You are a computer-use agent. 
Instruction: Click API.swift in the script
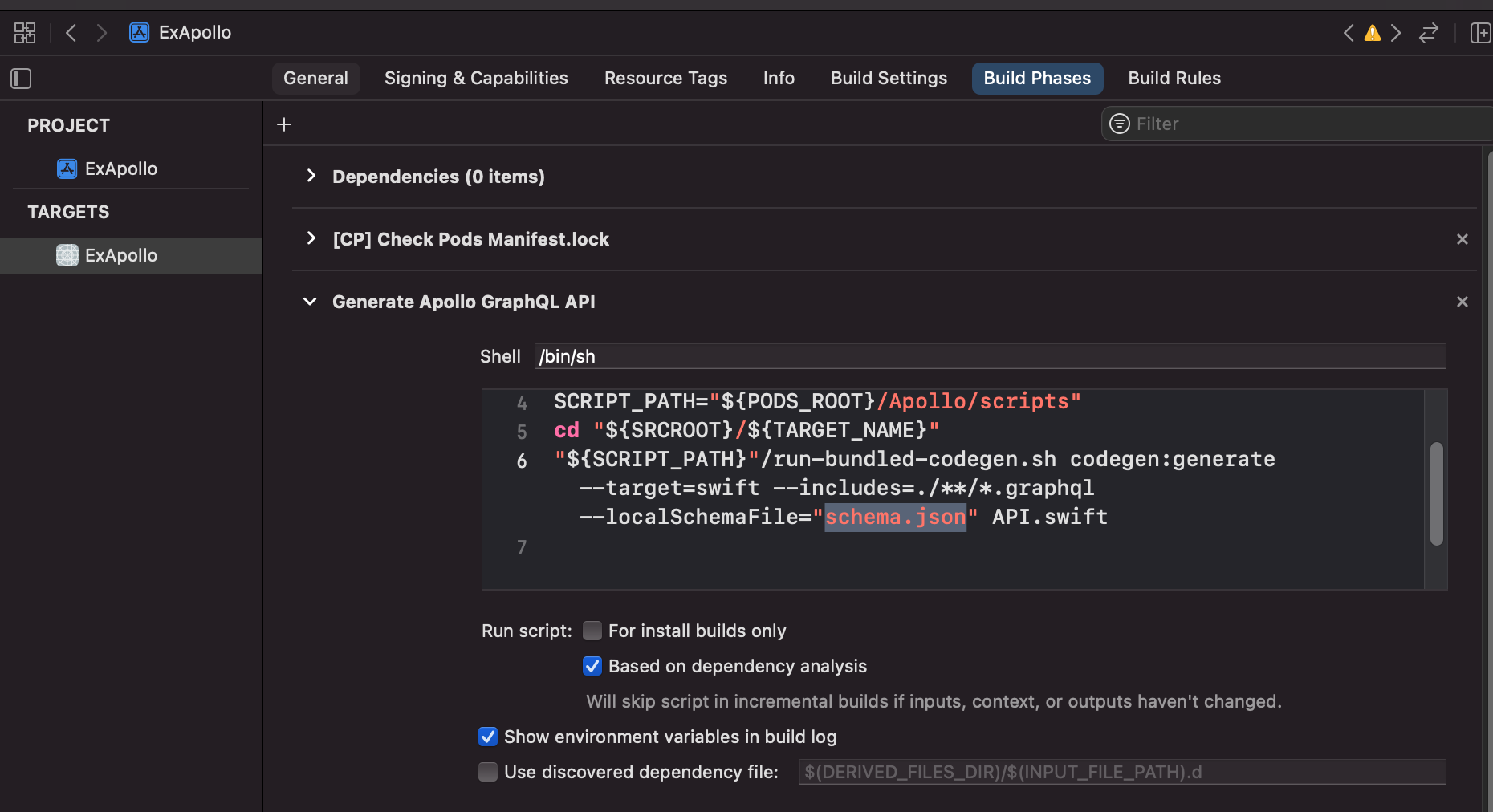[1050, 517]
